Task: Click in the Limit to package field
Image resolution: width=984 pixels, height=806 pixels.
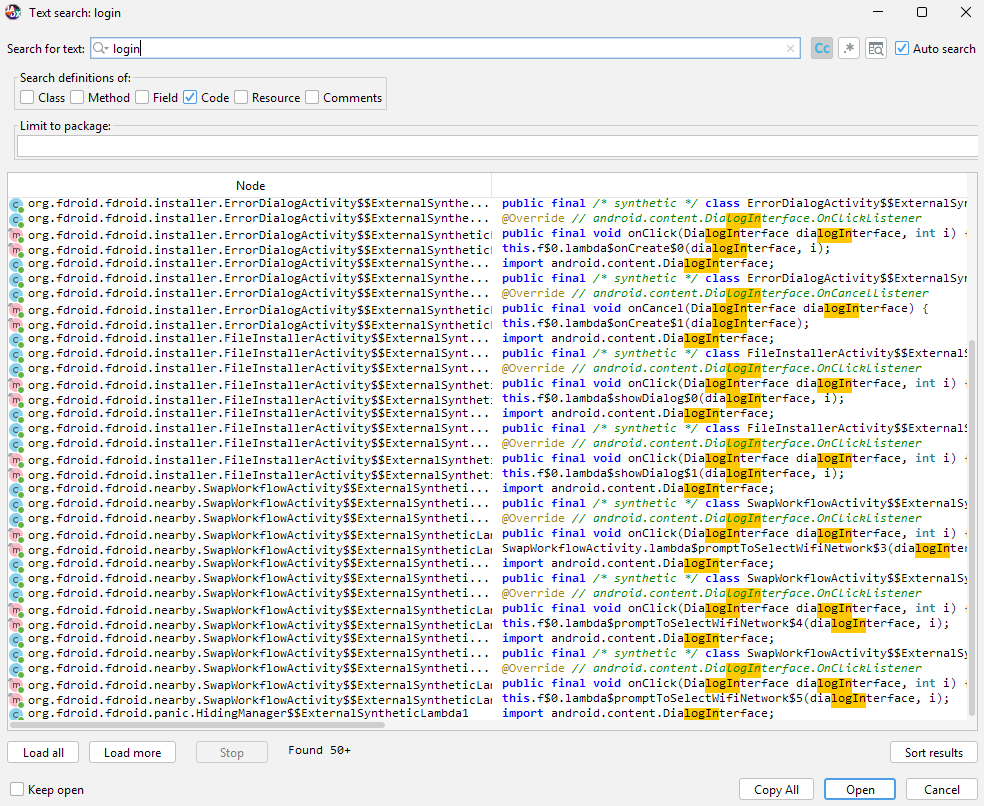Action: point(496,146)
